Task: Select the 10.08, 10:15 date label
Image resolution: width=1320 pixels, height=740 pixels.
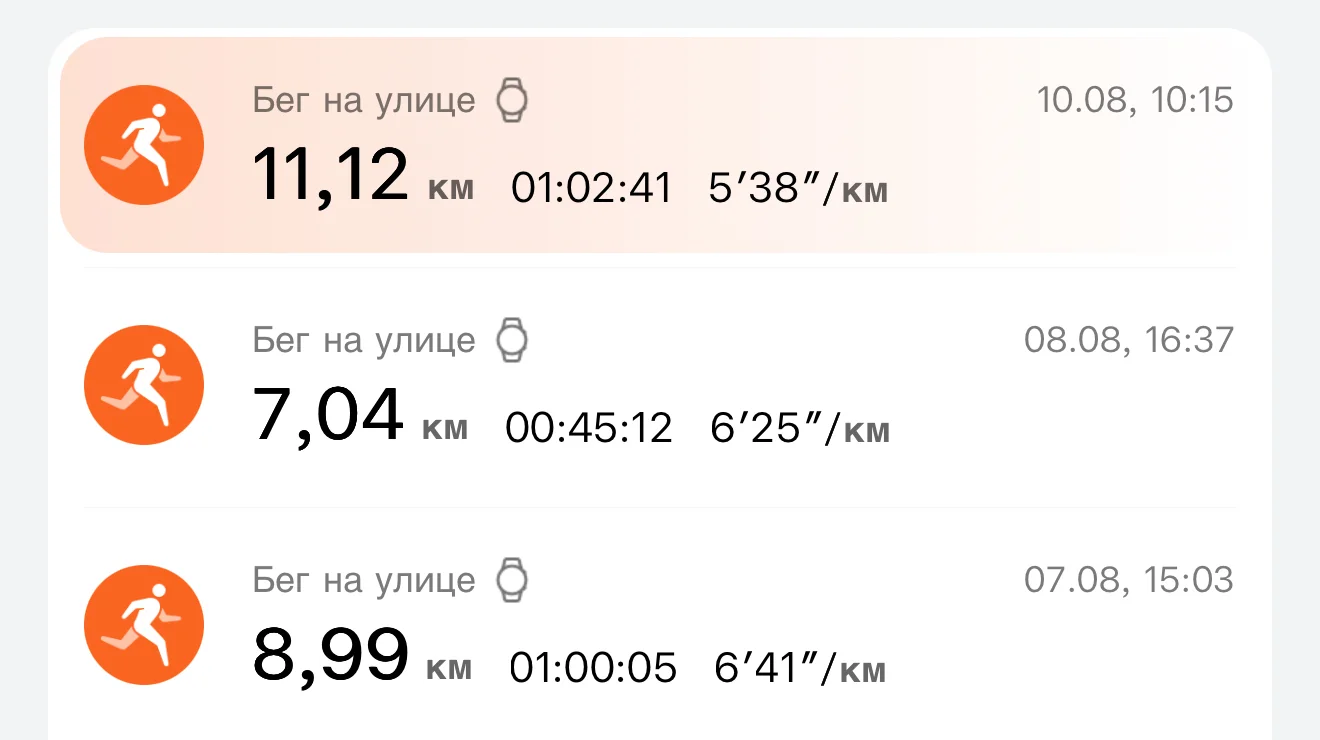Action: 1135,100
